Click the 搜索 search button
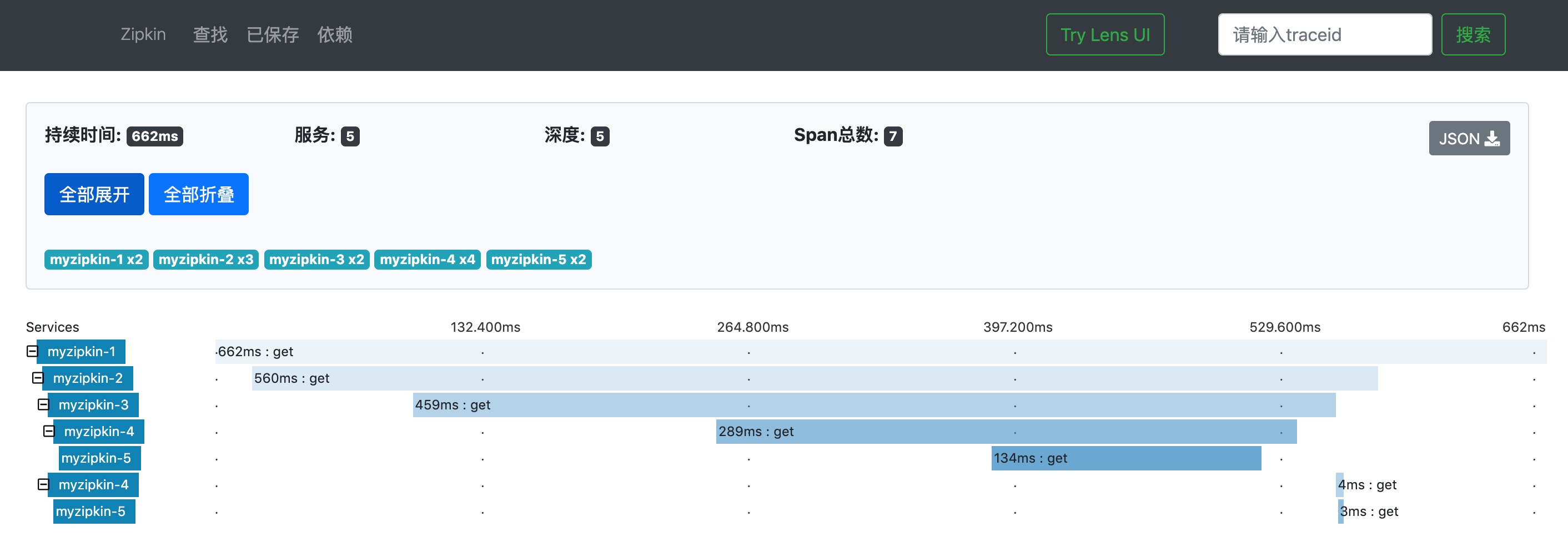Viewport: 1568px width, 557px height. coord(1473,34)
